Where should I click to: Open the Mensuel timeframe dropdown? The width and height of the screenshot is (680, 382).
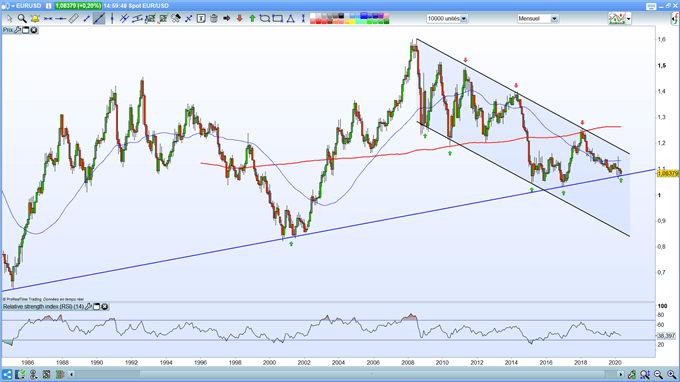538,19
